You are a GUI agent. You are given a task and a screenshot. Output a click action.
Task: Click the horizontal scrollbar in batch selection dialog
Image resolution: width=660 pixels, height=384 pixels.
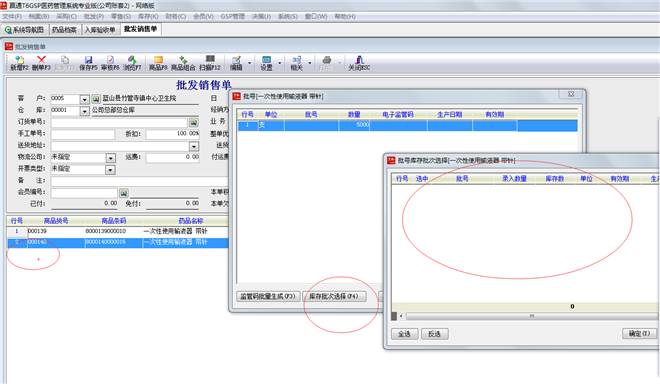pyautogui.click(x=531, y=316)
